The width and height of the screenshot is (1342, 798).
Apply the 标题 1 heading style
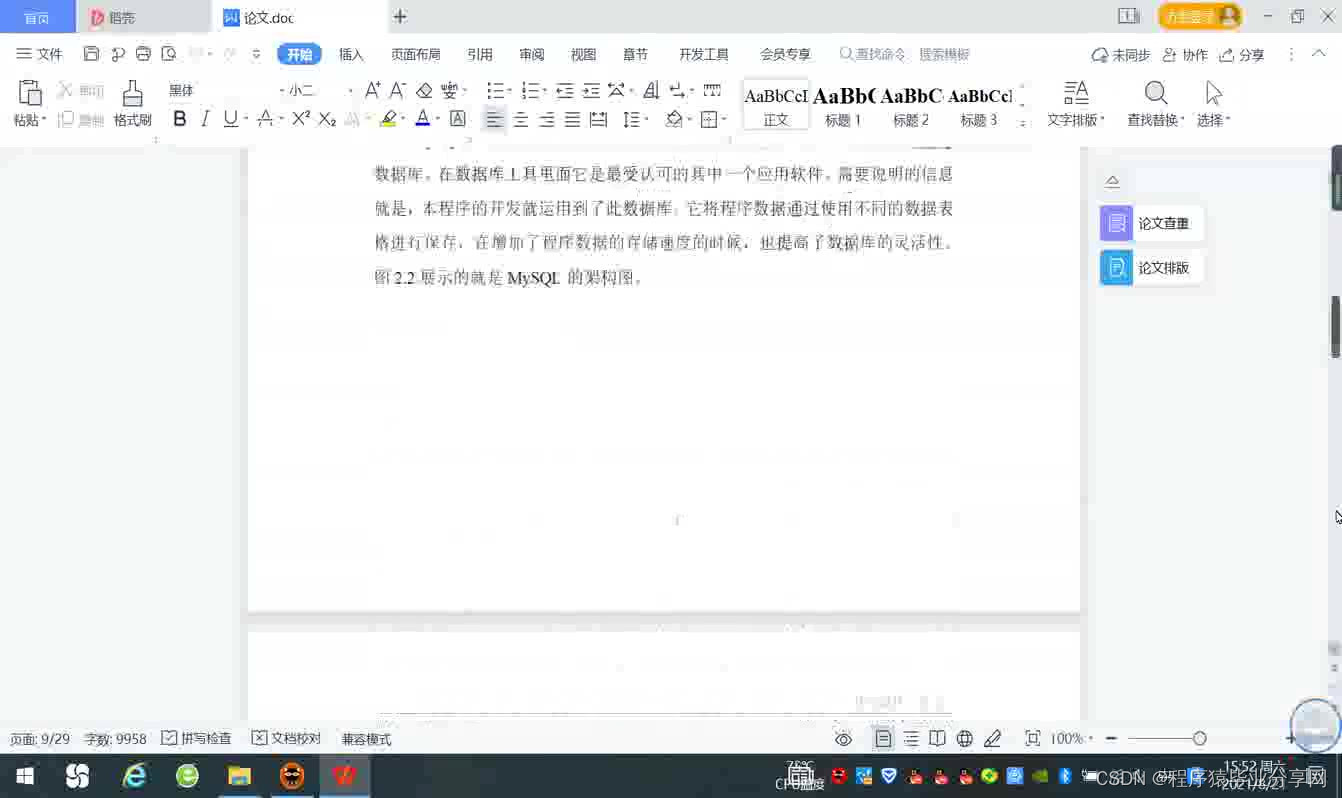click(843, 105)
